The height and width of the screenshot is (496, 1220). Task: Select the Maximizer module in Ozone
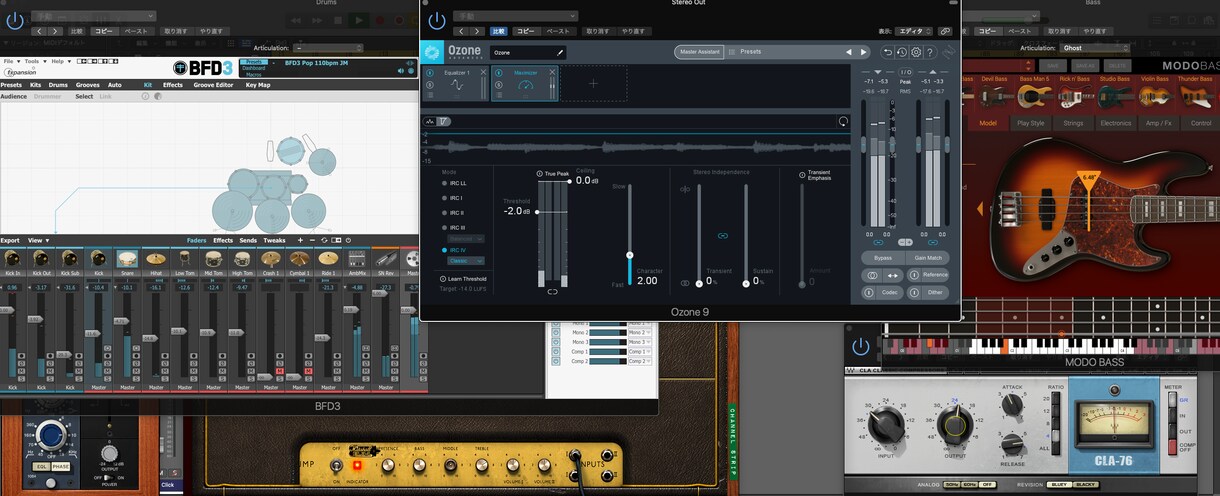click(524, 85)
